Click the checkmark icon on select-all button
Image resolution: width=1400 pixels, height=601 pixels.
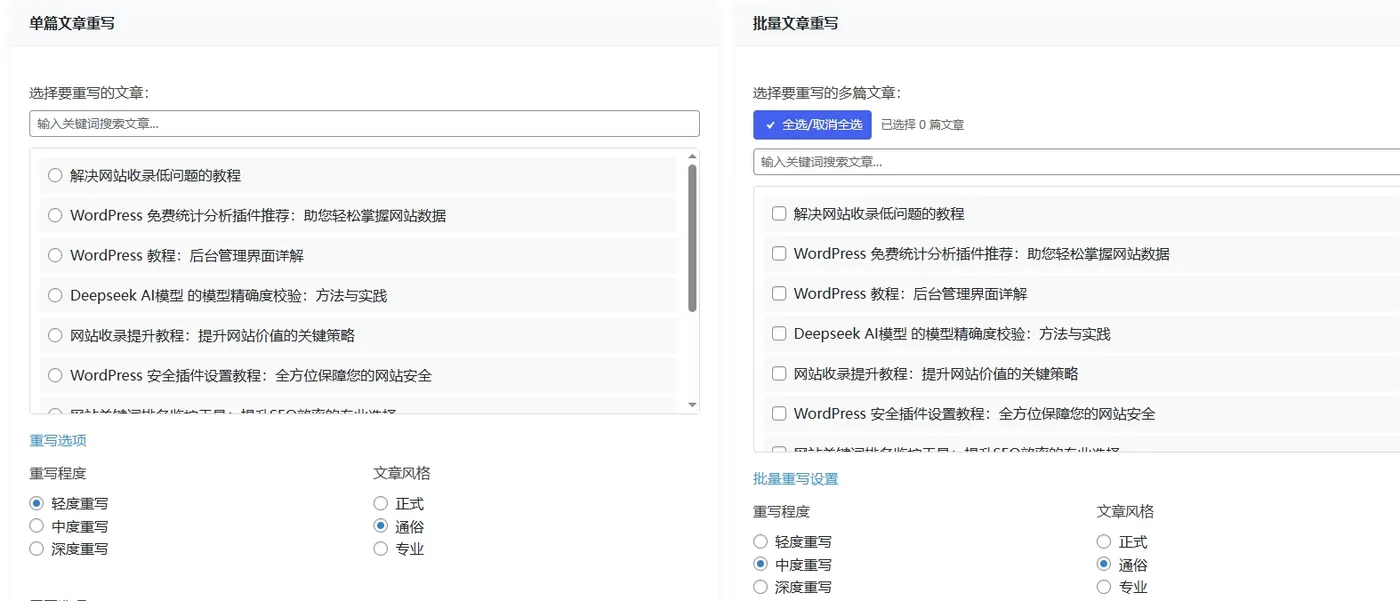(x=770, y=125)
